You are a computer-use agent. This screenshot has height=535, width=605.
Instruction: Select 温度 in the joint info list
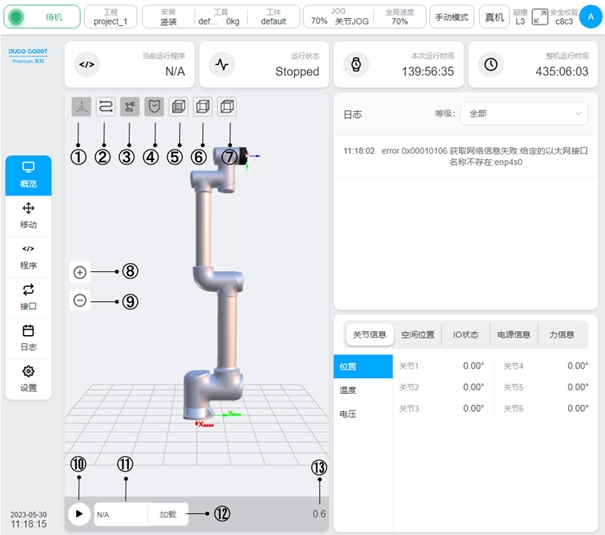coord(348,389)
